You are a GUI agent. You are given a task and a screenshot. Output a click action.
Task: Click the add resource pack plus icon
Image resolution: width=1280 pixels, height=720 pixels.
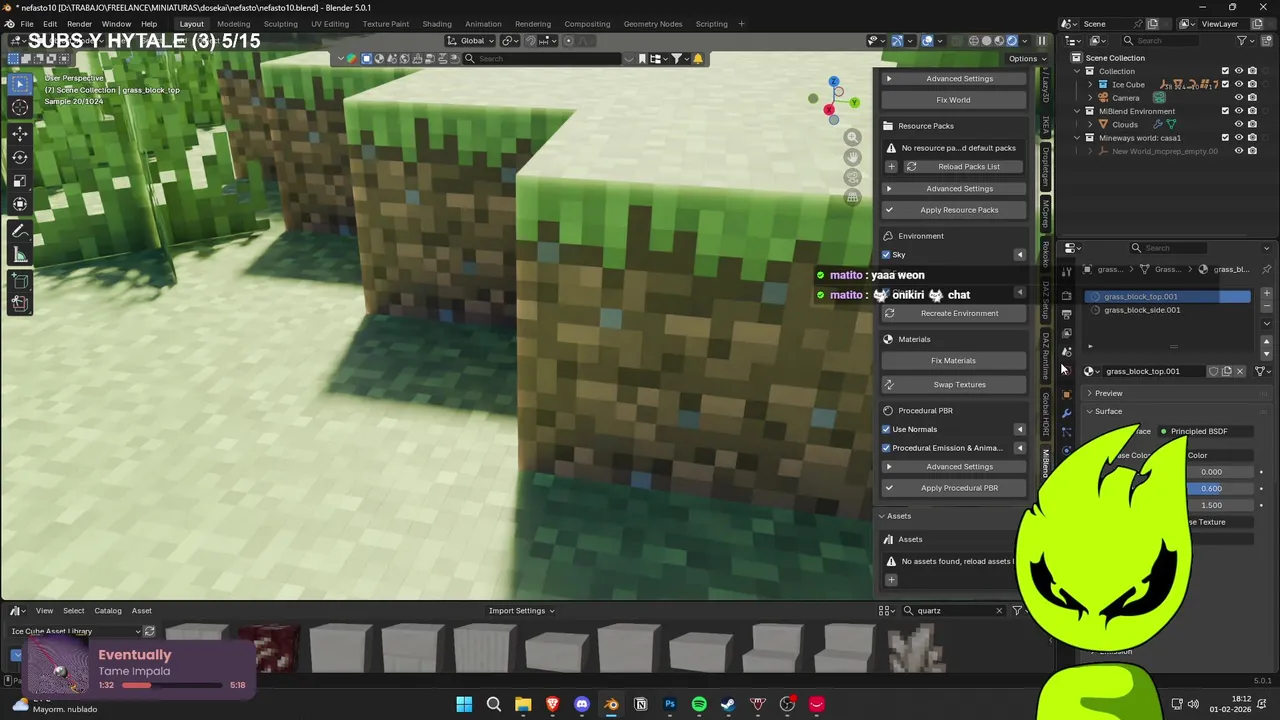(x=891, y=167)
